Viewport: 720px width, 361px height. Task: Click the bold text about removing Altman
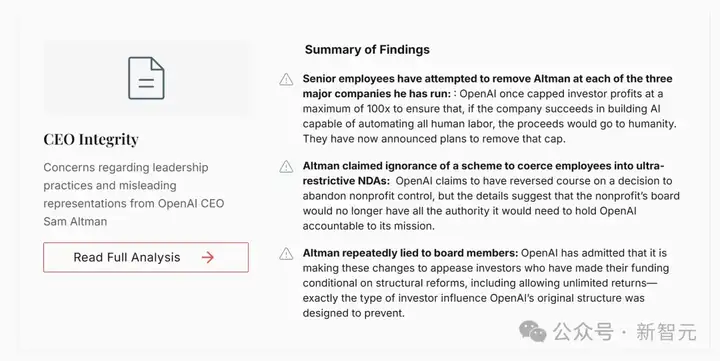pyautogui.click(x=487, y=86)
